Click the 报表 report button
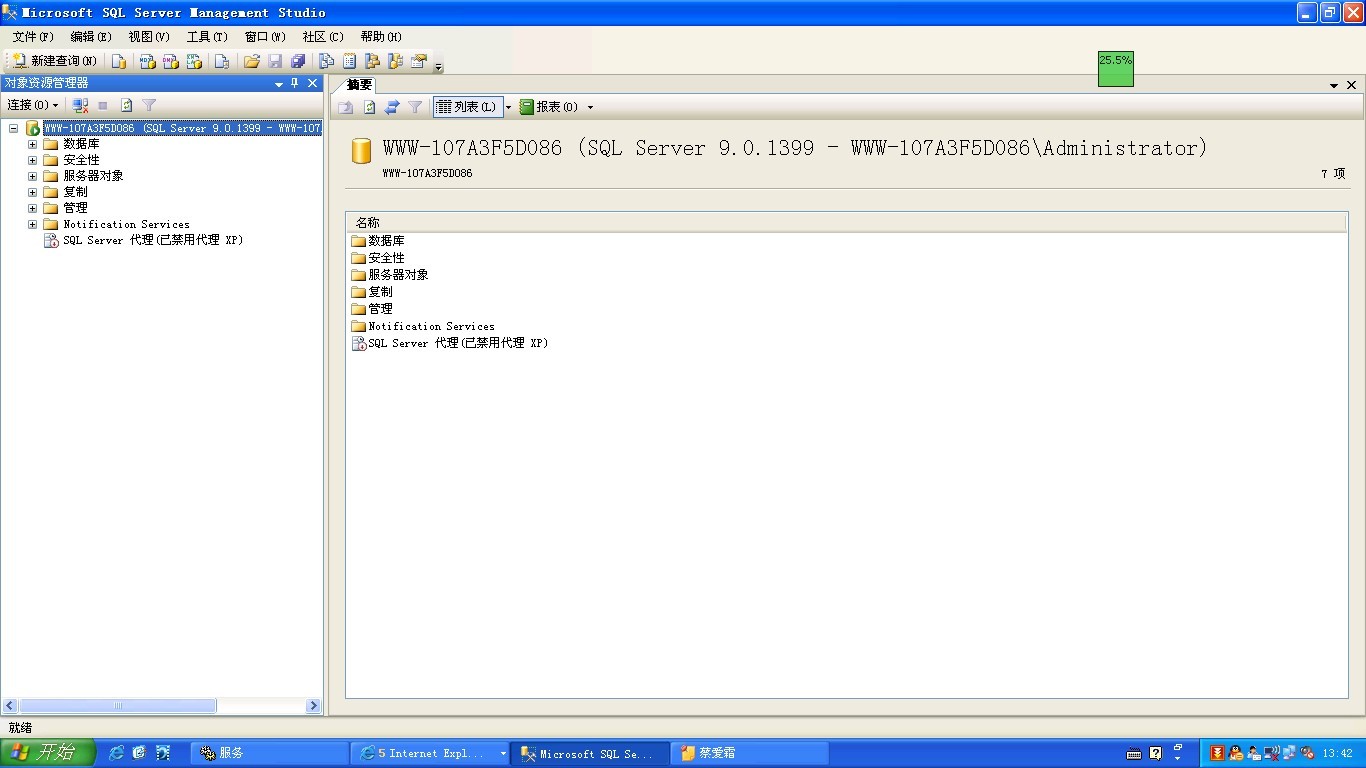 tap(549, 107)
